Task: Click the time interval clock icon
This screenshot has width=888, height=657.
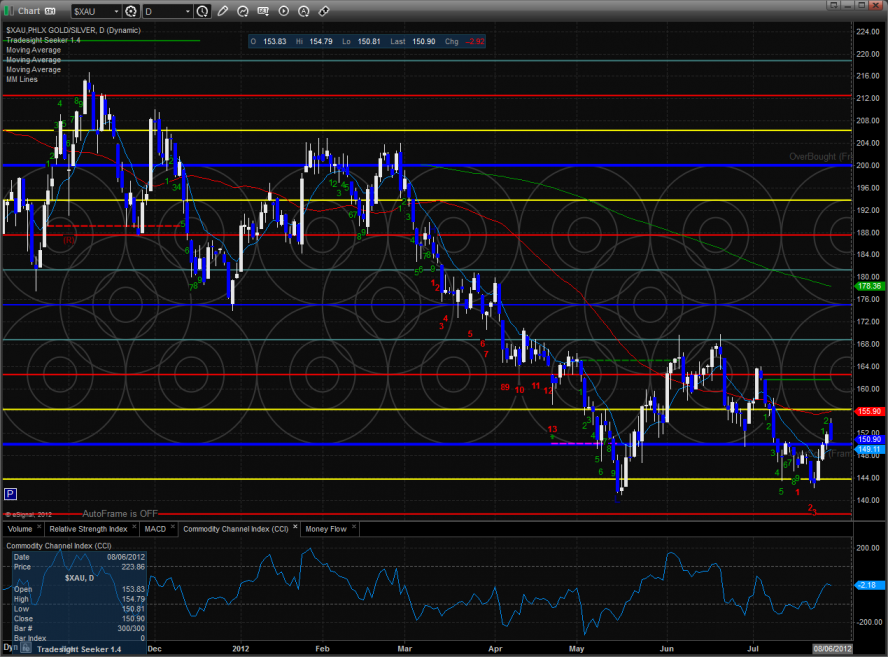Action: point(204,11)
